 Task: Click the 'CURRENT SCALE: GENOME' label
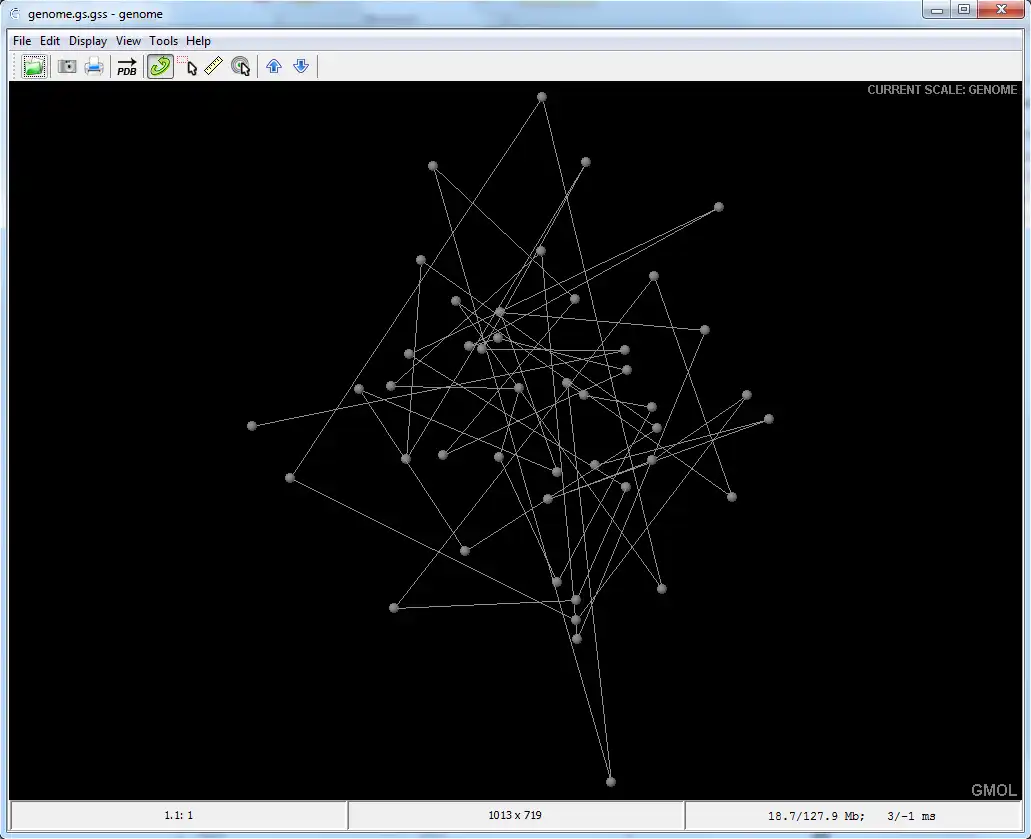[942, 90]
